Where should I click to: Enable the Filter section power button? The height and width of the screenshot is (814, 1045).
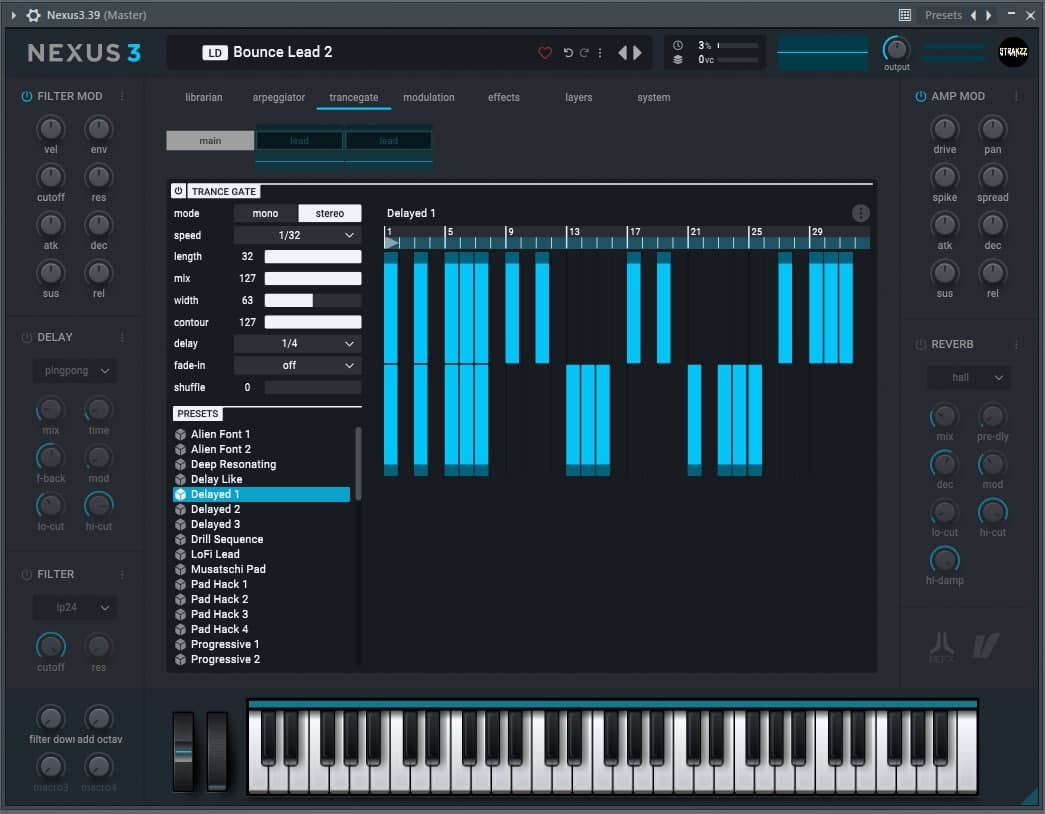pyautogui.click(x=27, y=574)
